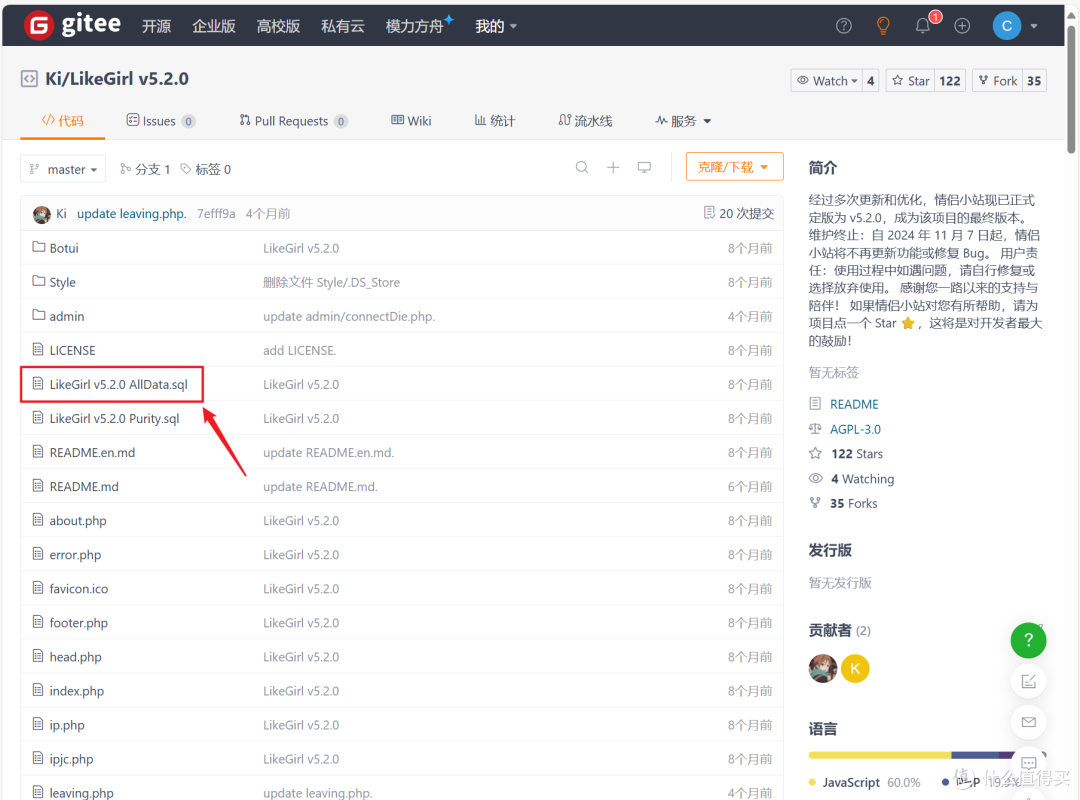This screenshot has width=1080, height=800.
Task: Open 开源 in the top navigation
Action: pos(156,26)
